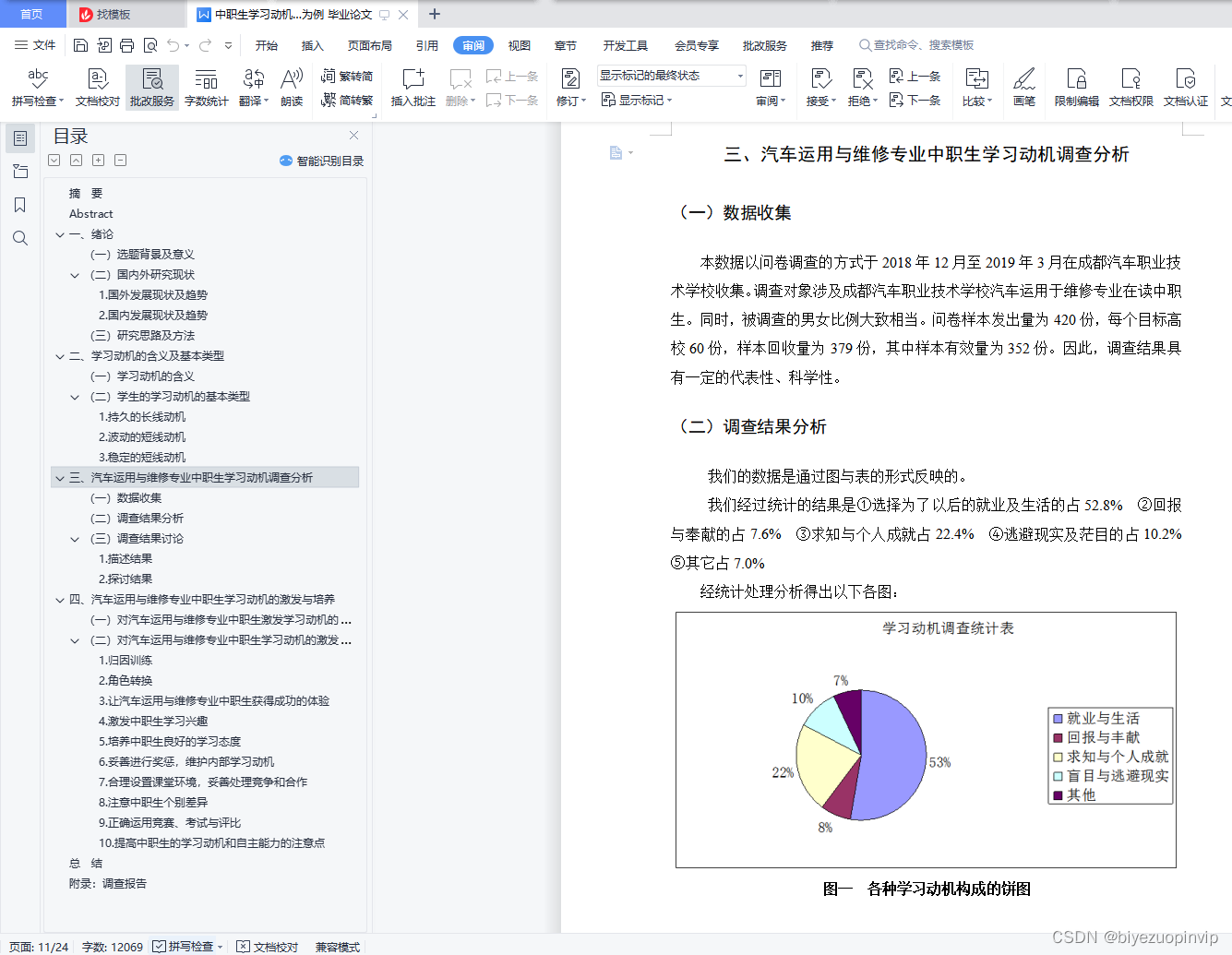Open the bookmark sidebar icon
The height and width of the screenshot is (955, 1232).
20,205
